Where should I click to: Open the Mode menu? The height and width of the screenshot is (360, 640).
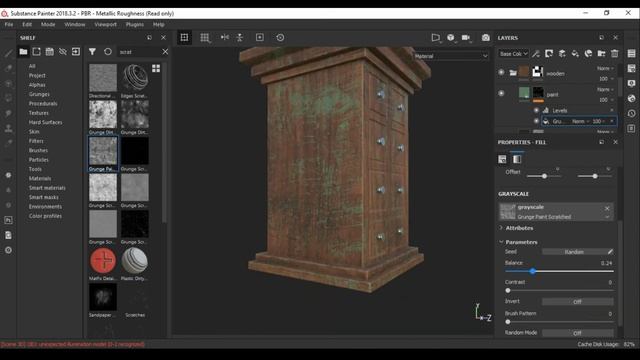tap(48, 24)
